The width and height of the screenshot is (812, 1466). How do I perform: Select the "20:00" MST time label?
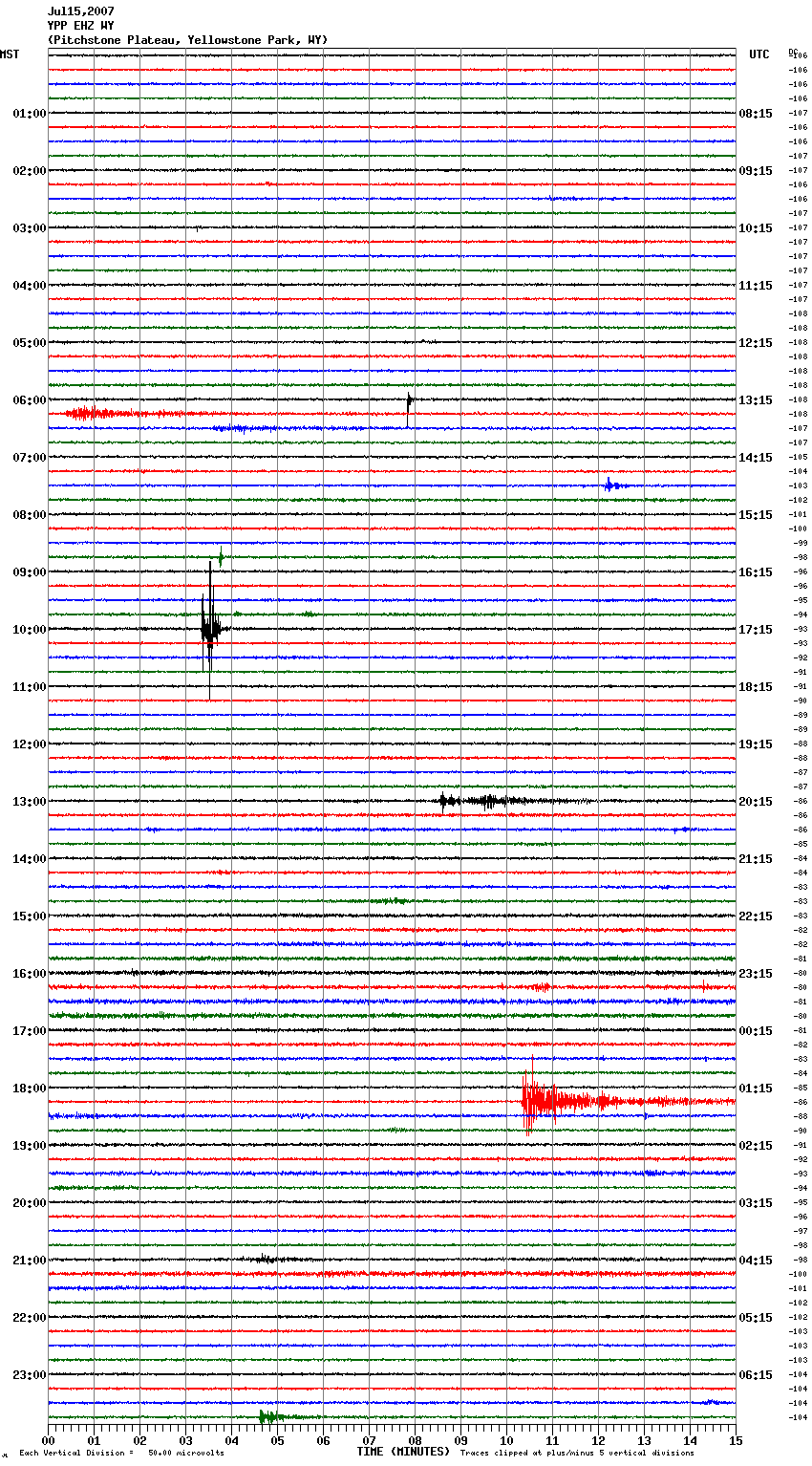[30, 1203]
